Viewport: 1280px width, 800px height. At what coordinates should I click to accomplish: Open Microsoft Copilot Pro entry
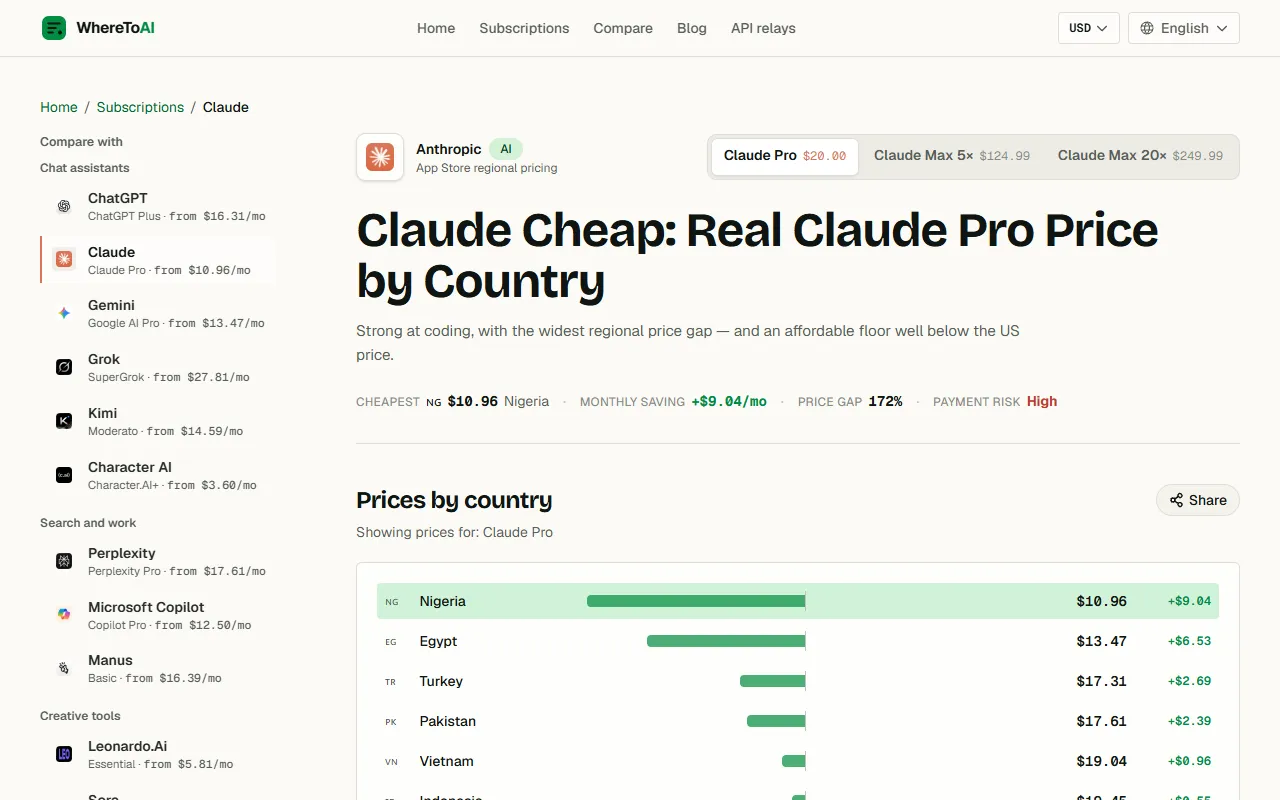point(158,615)
